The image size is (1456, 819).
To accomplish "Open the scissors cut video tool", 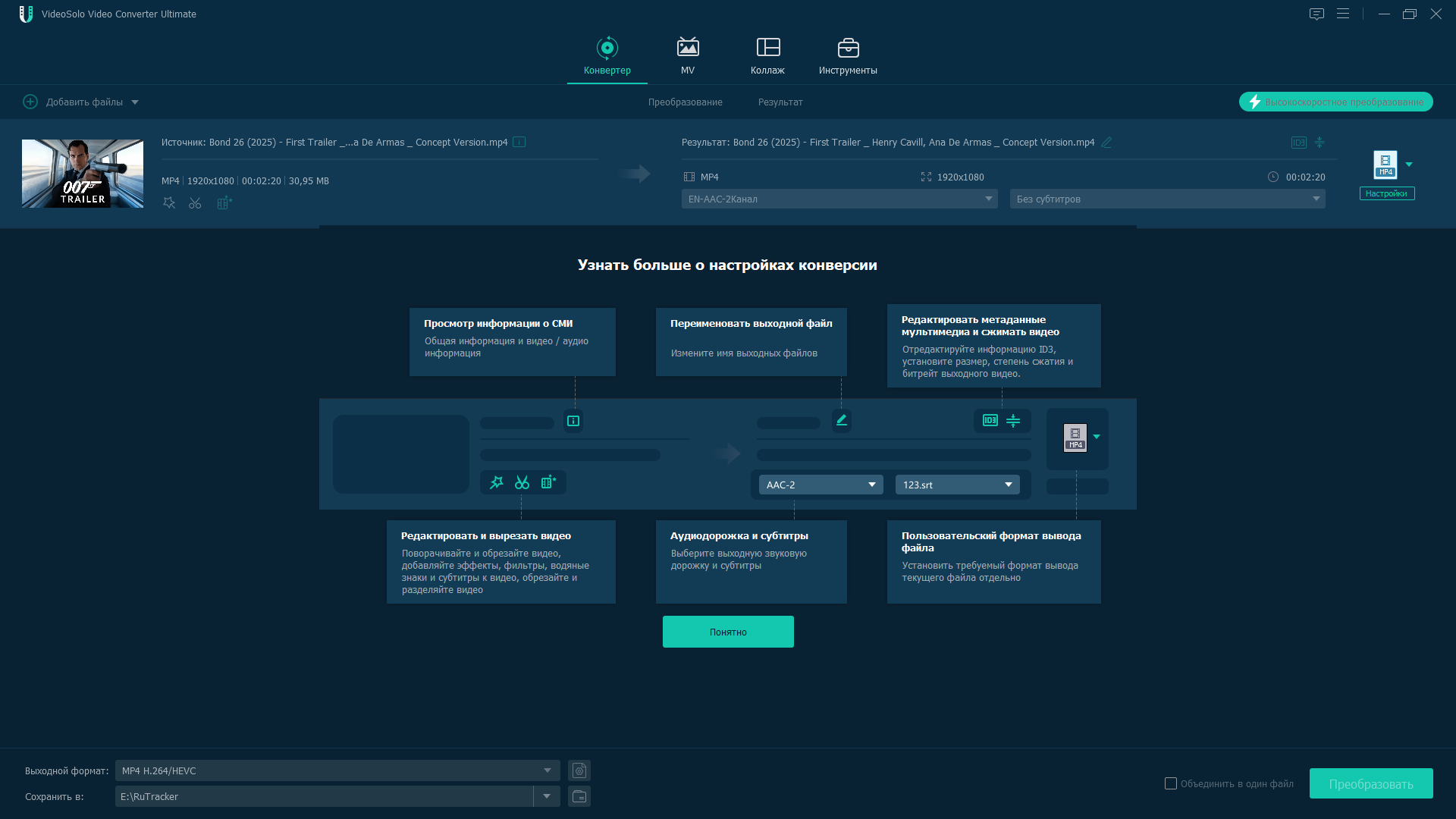I will tap(195, 203).
